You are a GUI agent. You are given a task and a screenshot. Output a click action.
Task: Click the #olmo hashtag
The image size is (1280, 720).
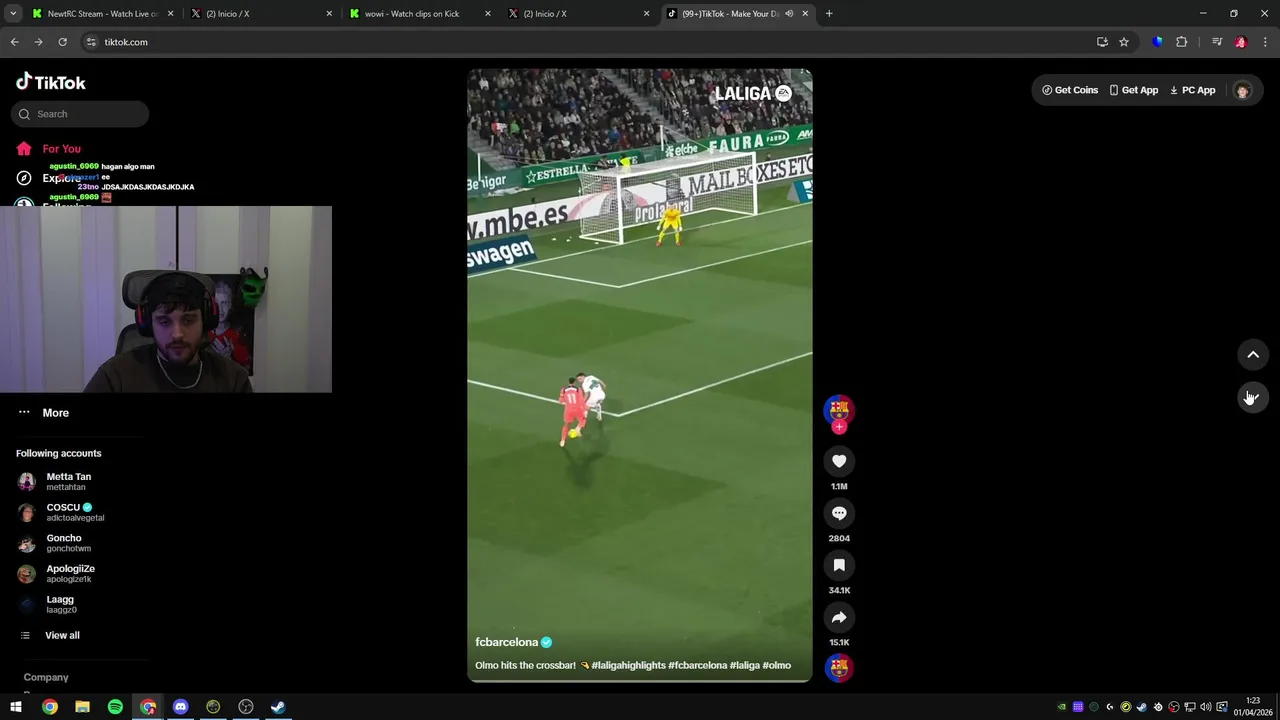point(777,665)
